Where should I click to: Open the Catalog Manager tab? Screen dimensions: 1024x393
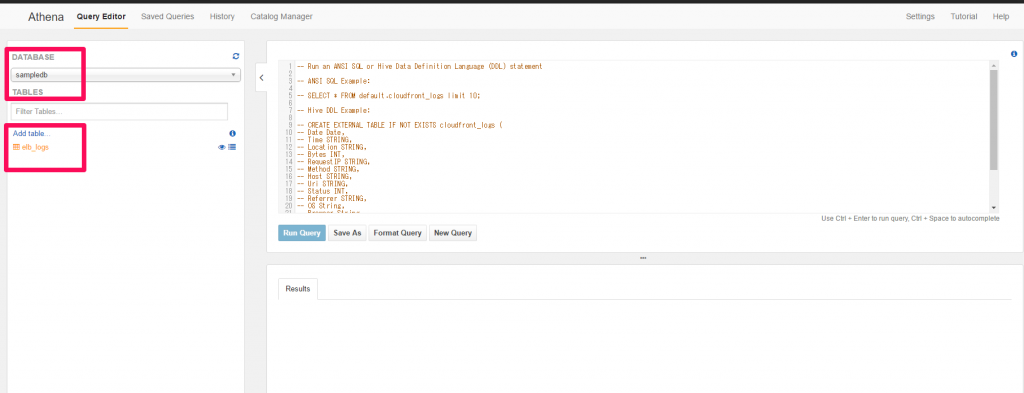click(x=281, y=16)
